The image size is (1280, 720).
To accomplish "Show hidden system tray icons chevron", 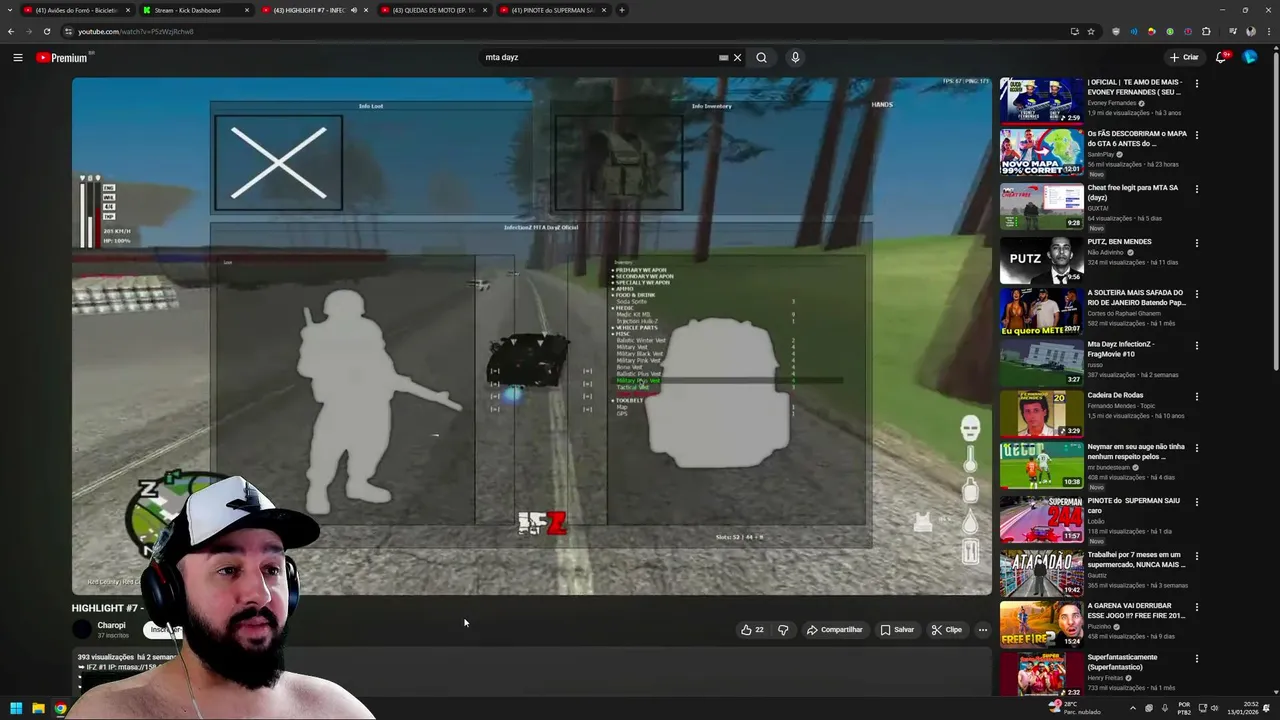I will tap(1131, 708).
